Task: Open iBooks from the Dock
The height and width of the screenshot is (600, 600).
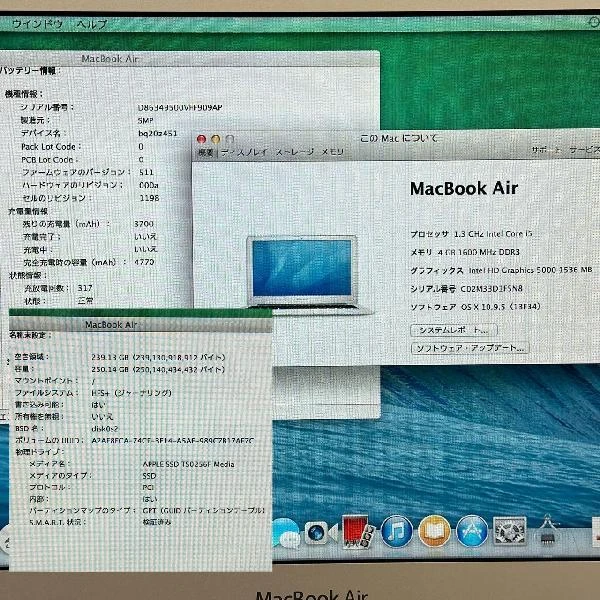Action: (x=434, y=532)
